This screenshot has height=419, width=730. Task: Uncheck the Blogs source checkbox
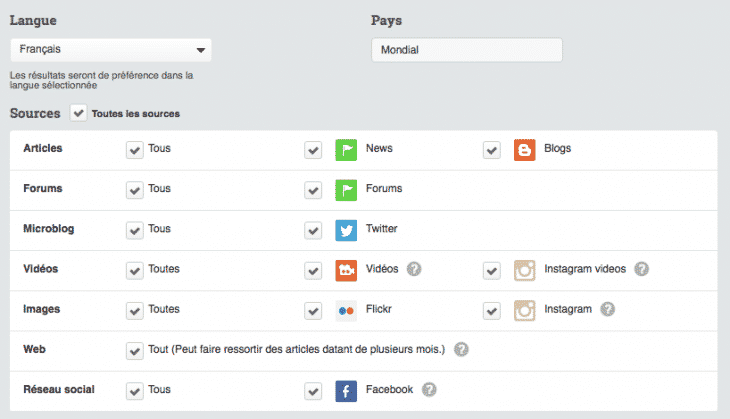tap(491, 149)
